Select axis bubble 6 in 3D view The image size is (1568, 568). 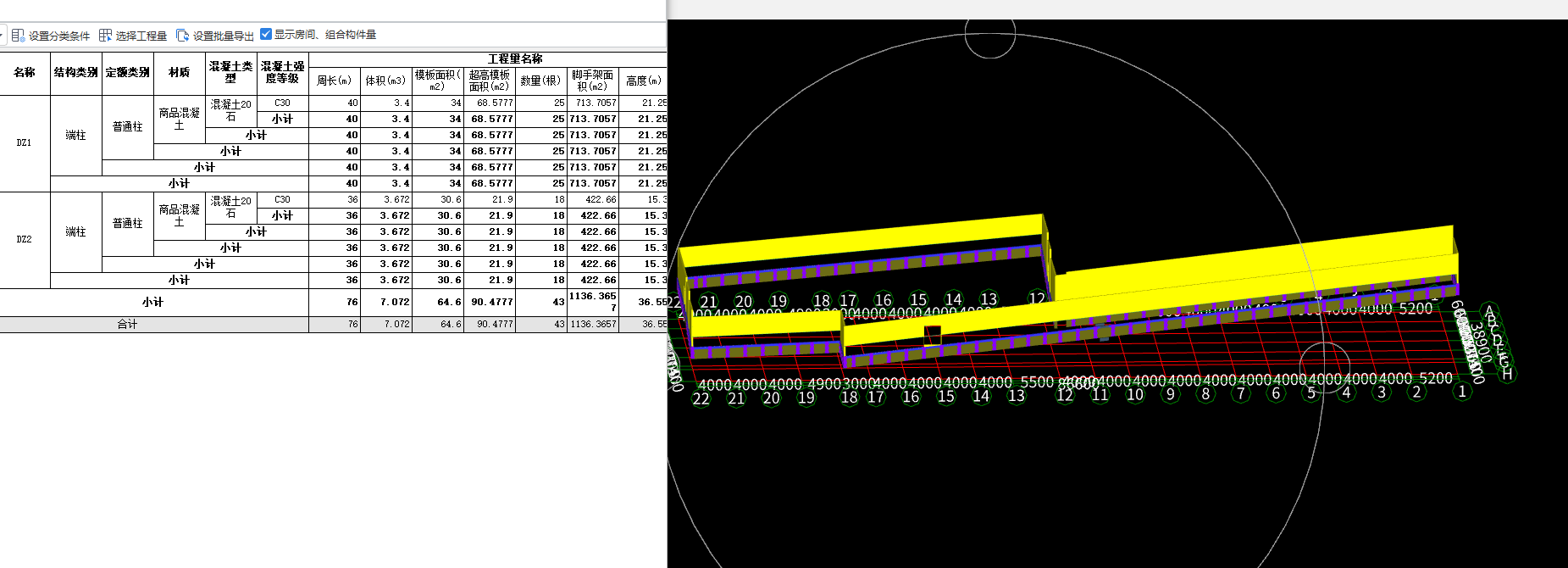pyautogui.click(x=1276, y=393)
